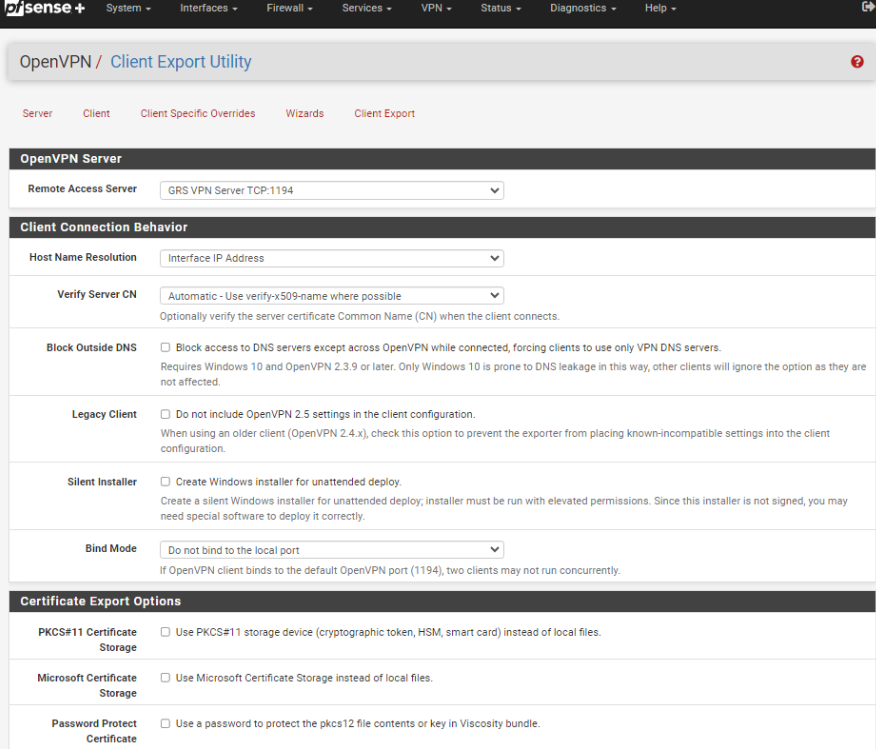Click the Legacy Client label
Viewport: 876px width, 749px height.
104,414
